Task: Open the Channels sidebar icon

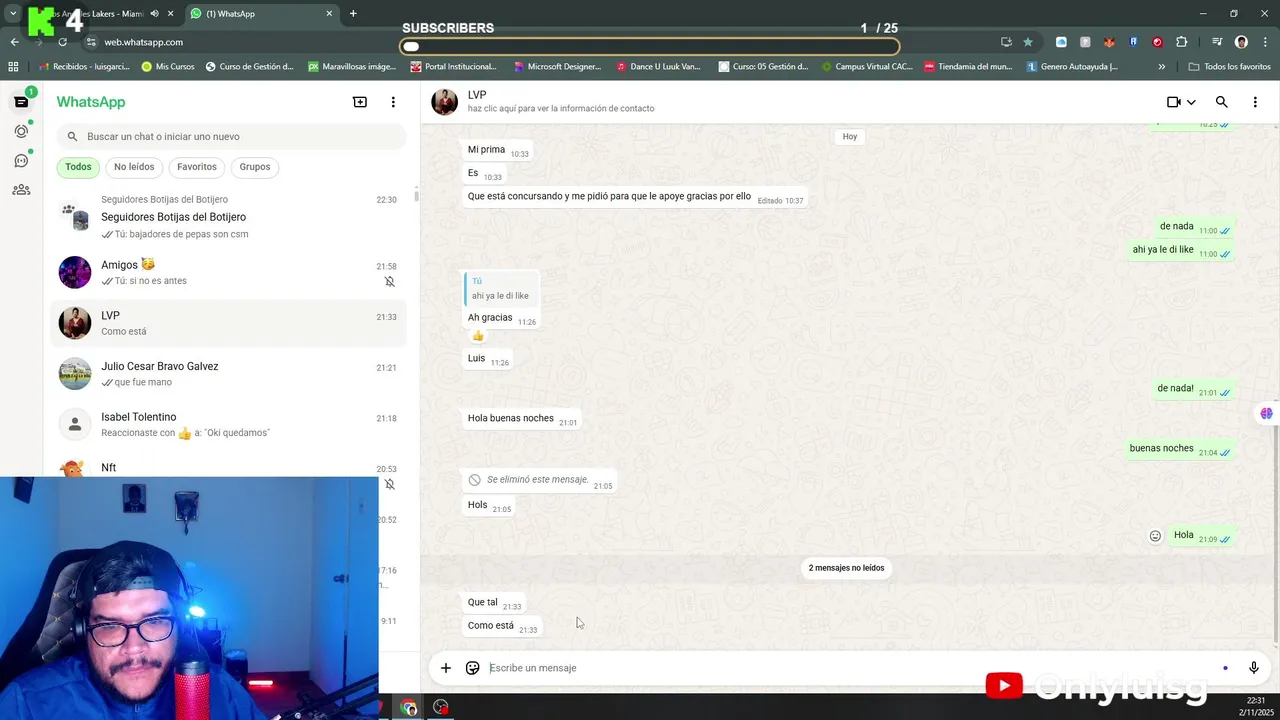Action: pyautogui.click(x=21, y=160)
